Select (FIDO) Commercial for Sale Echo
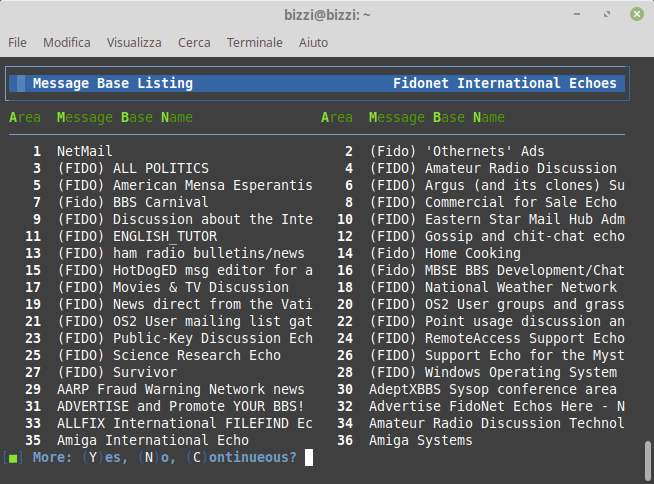This screenshot has height=484, width=654. point(493,202)
